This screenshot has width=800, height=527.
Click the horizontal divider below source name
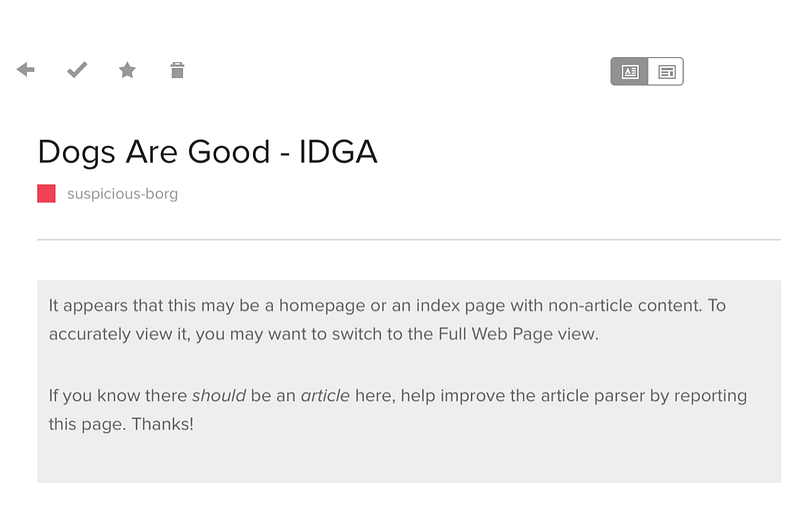pyautogui.click(x=409, y=239)
